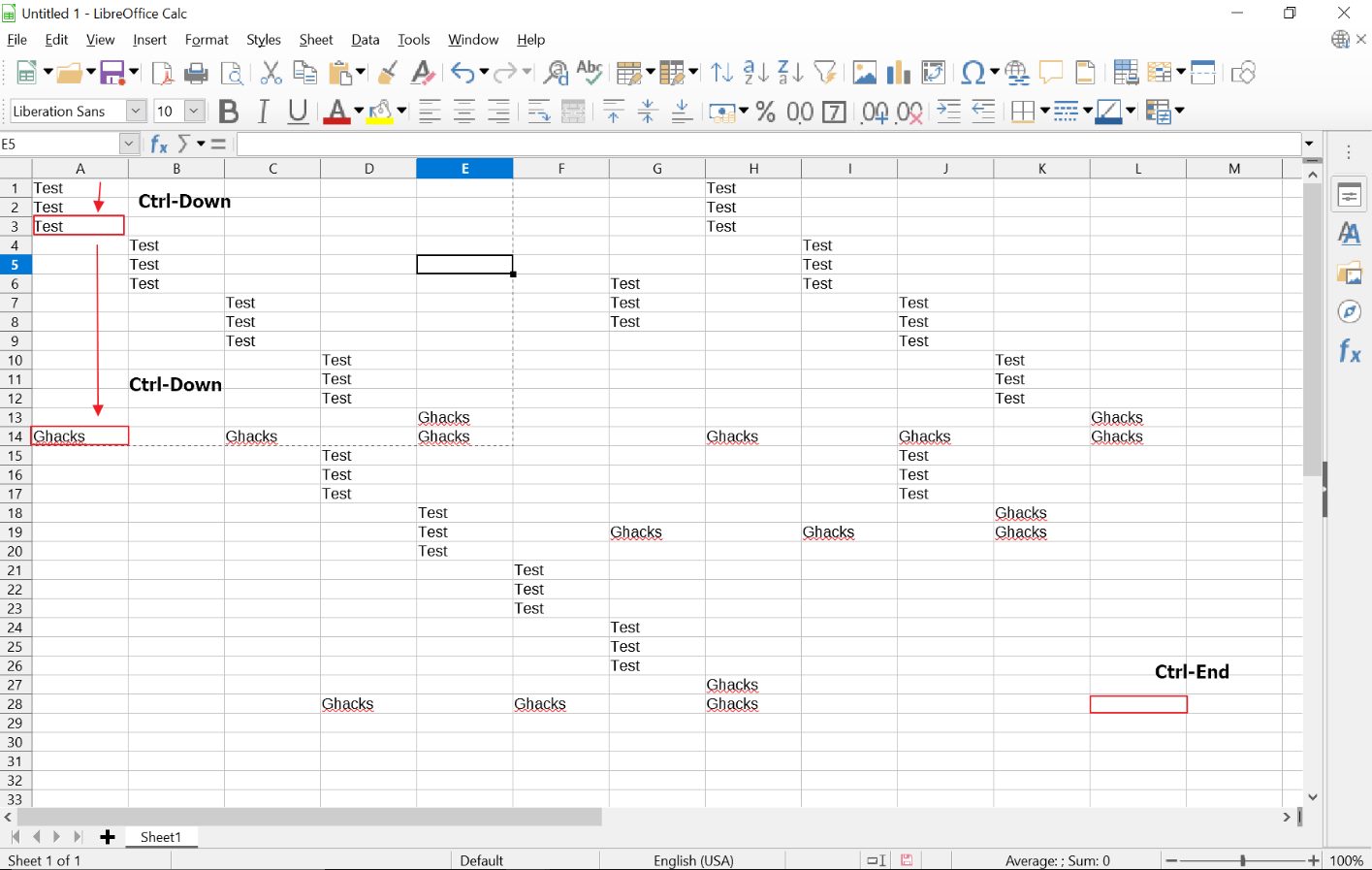Open the Data menu
Image resolution: width=1372 pixels, height=870 pixels.
[366, 40]
